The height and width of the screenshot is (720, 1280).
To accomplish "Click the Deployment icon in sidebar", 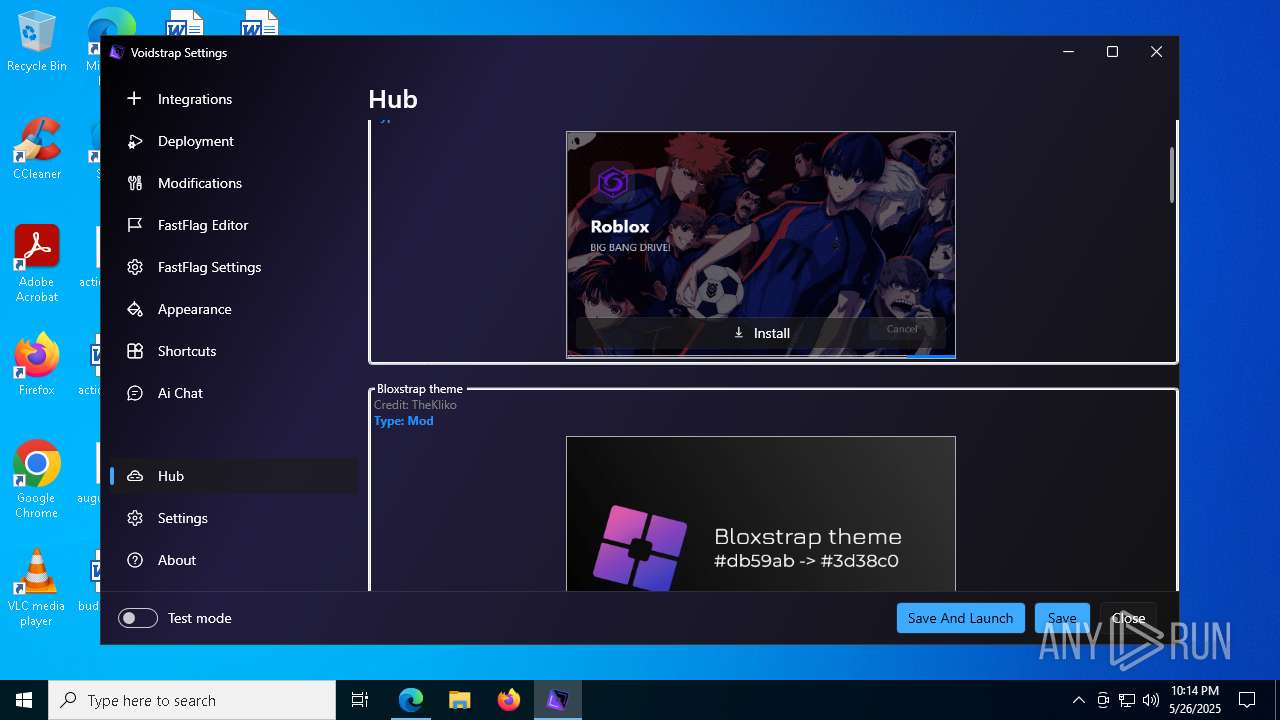I will (x=135, y=141).
